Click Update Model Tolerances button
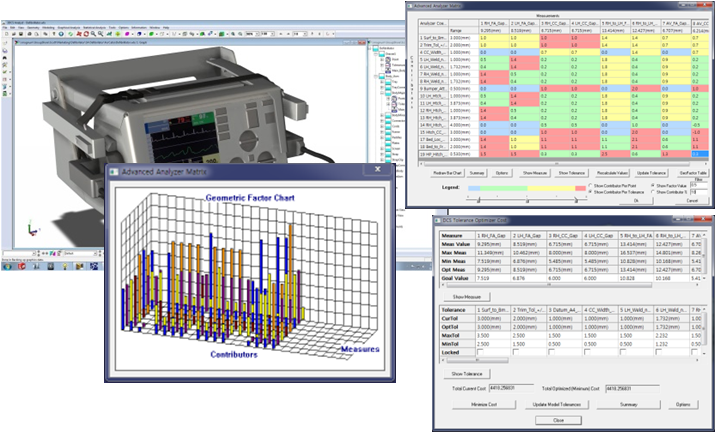 tap(556, 405)
